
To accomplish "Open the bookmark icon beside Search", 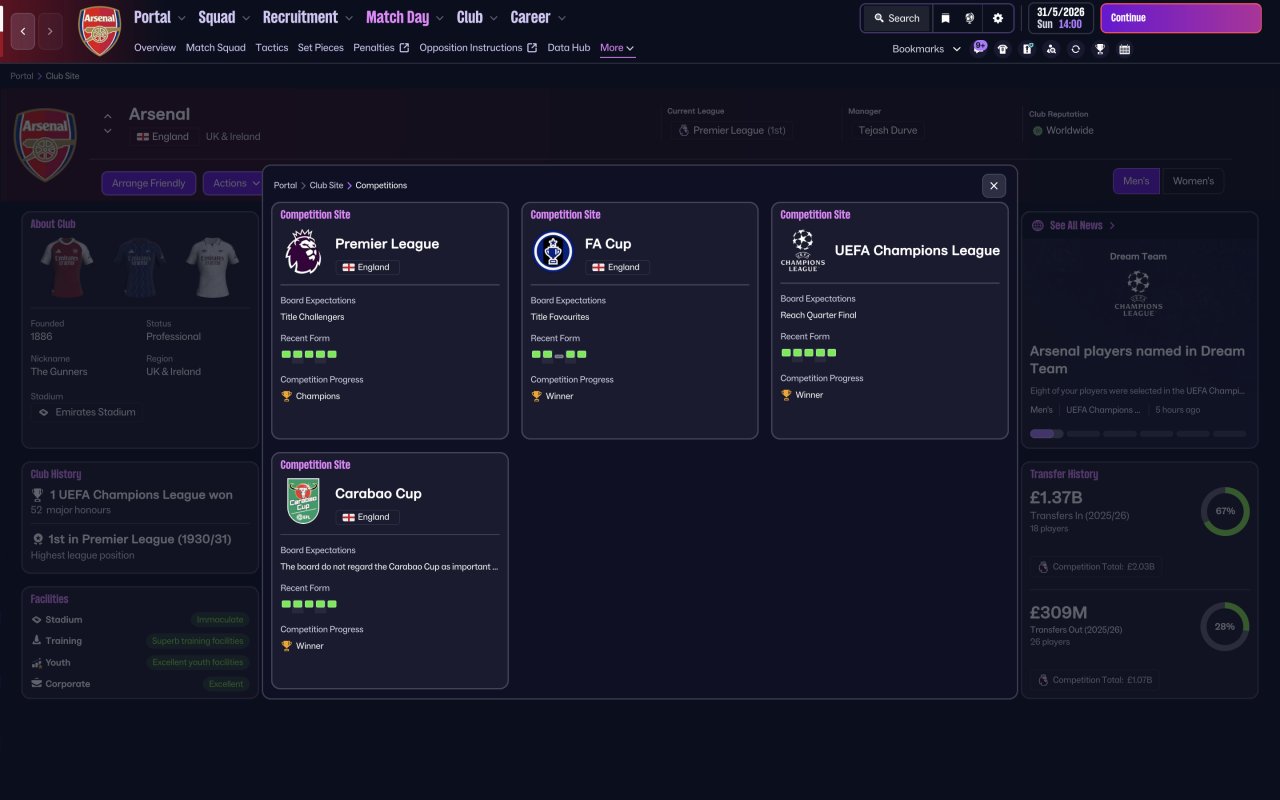I will tap(945, 18).
